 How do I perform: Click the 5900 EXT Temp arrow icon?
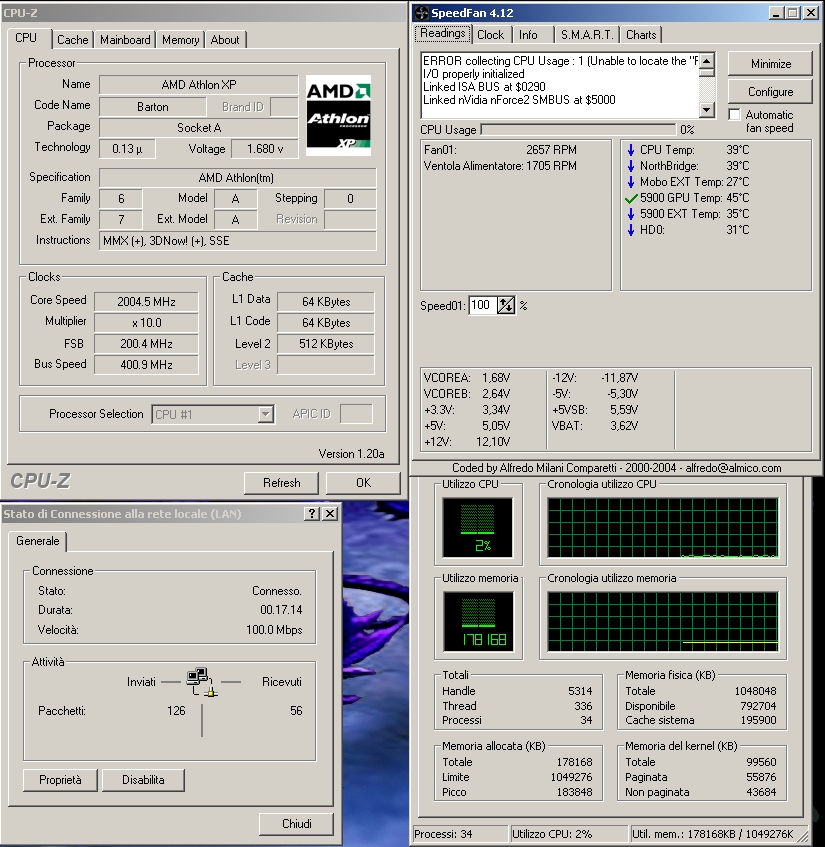(x=631, y=214)
